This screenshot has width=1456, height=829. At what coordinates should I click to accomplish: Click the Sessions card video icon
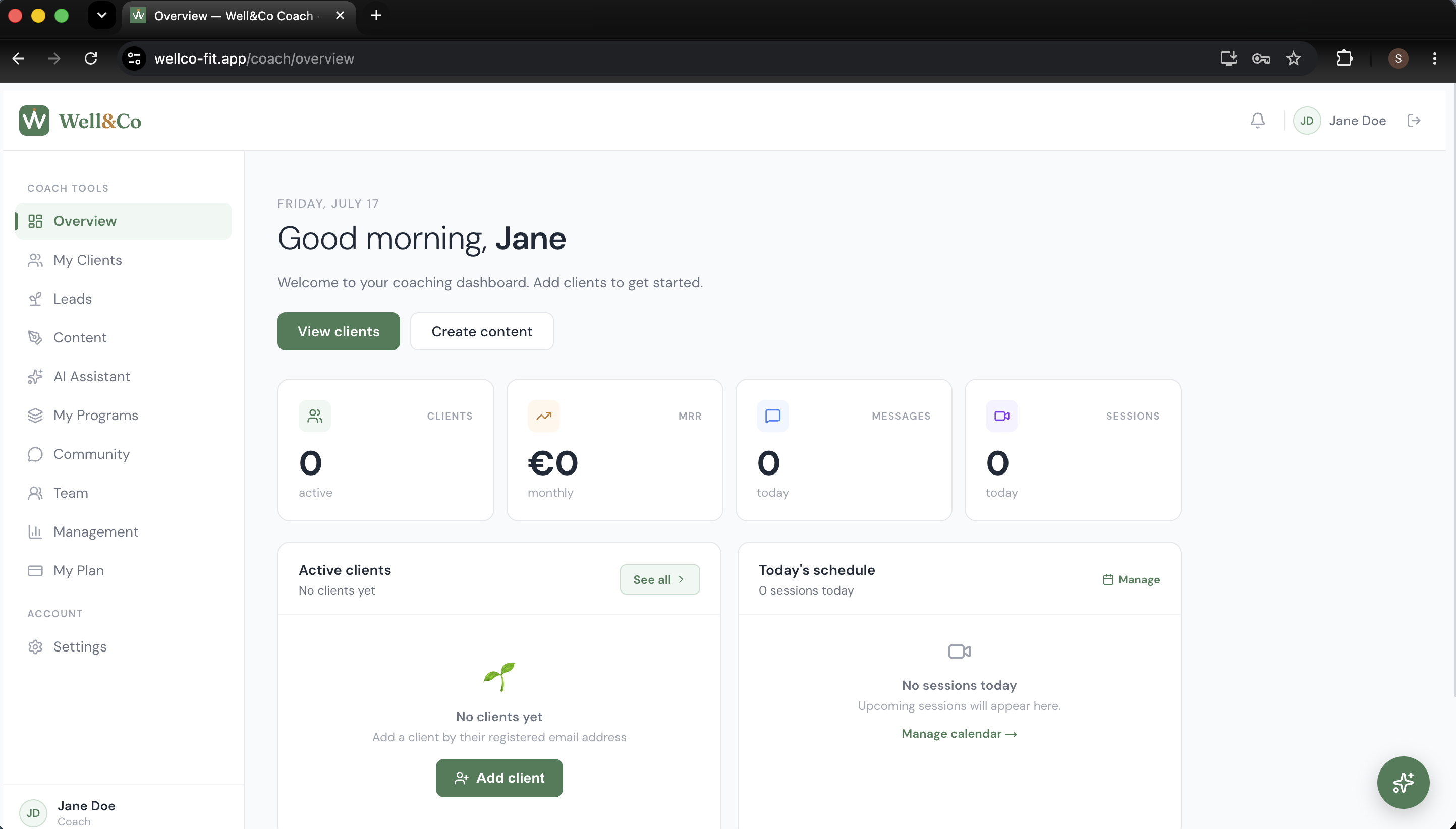(1001, 416)
